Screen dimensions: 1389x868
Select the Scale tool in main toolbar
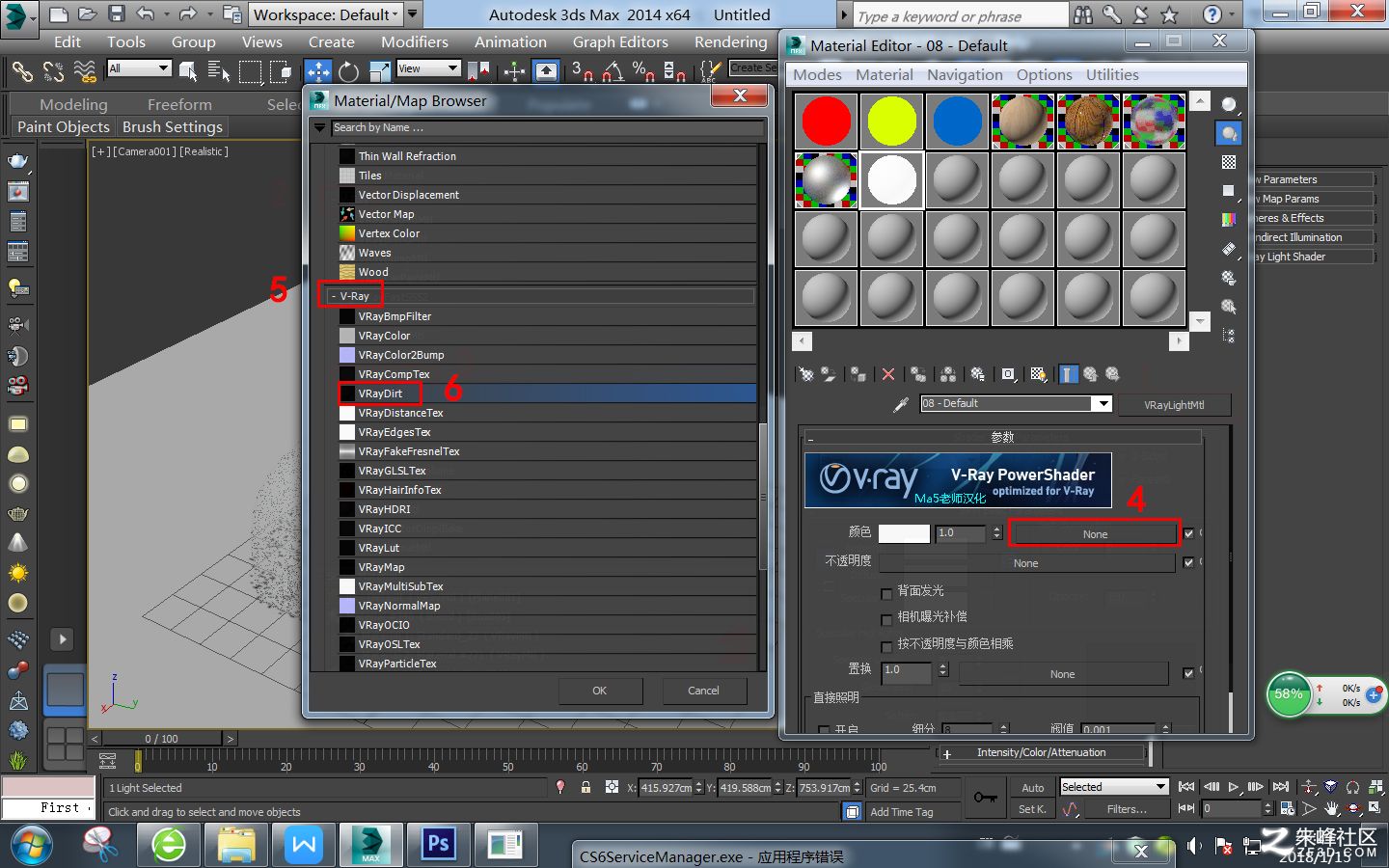pyautogui.click(x=379, y=71)
